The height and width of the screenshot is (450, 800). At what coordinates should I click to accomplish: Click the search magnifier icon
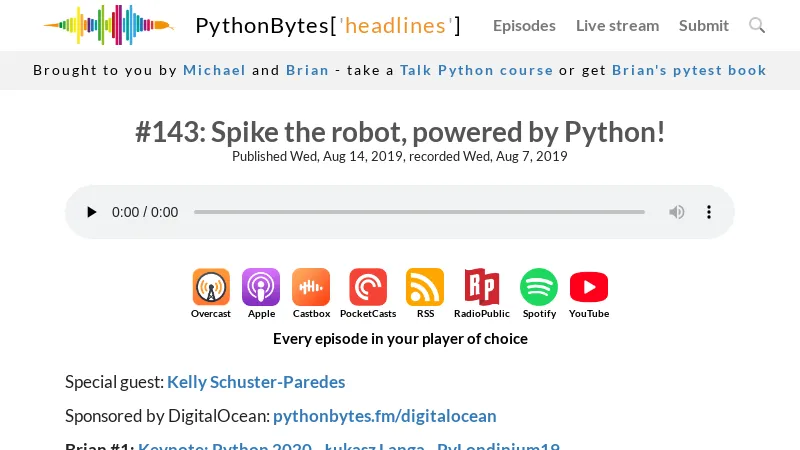coord(757,25)
